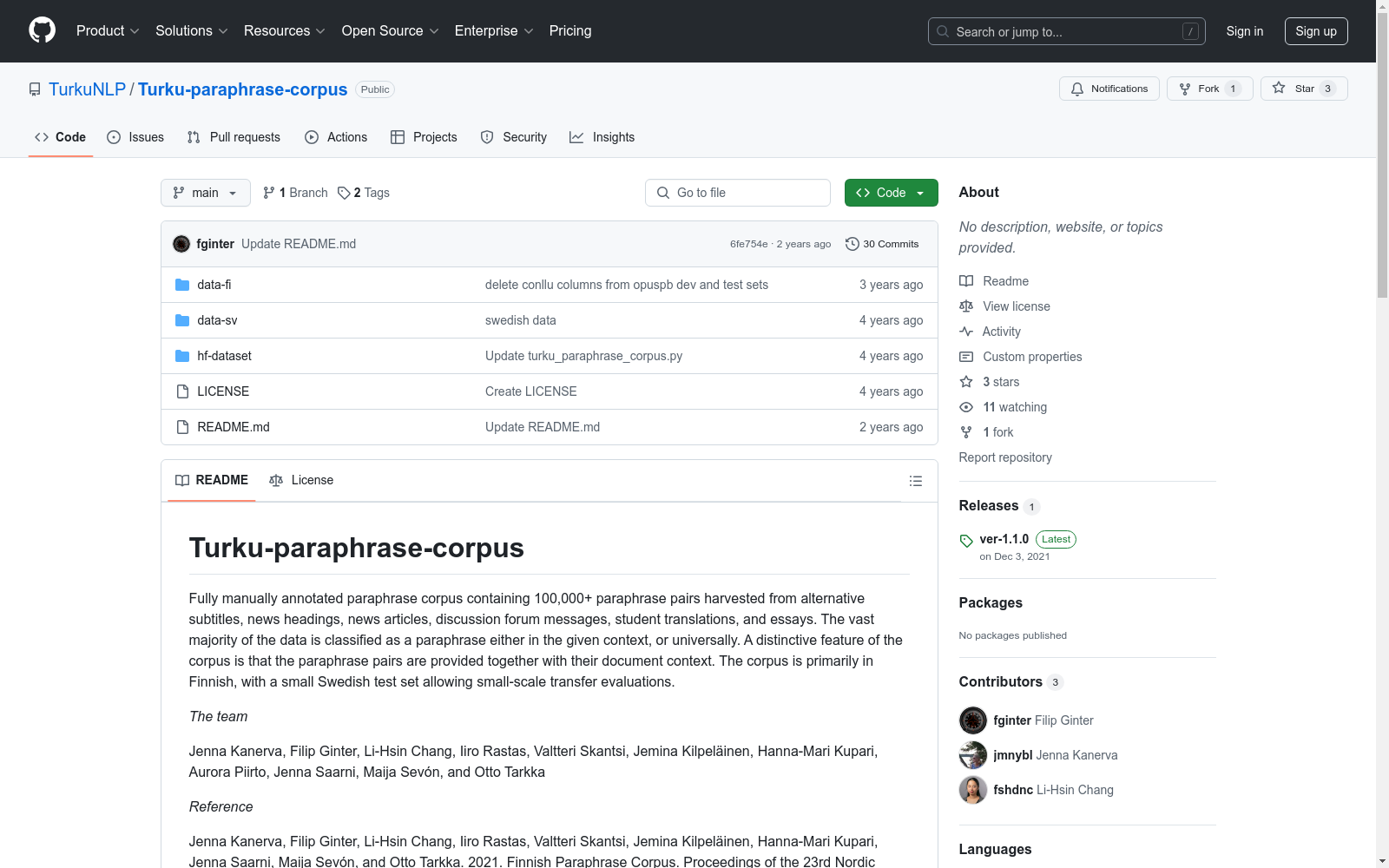The image size is (1389, 868).
Task: Open the LICENSE file
Action: (x=223, y=391)
